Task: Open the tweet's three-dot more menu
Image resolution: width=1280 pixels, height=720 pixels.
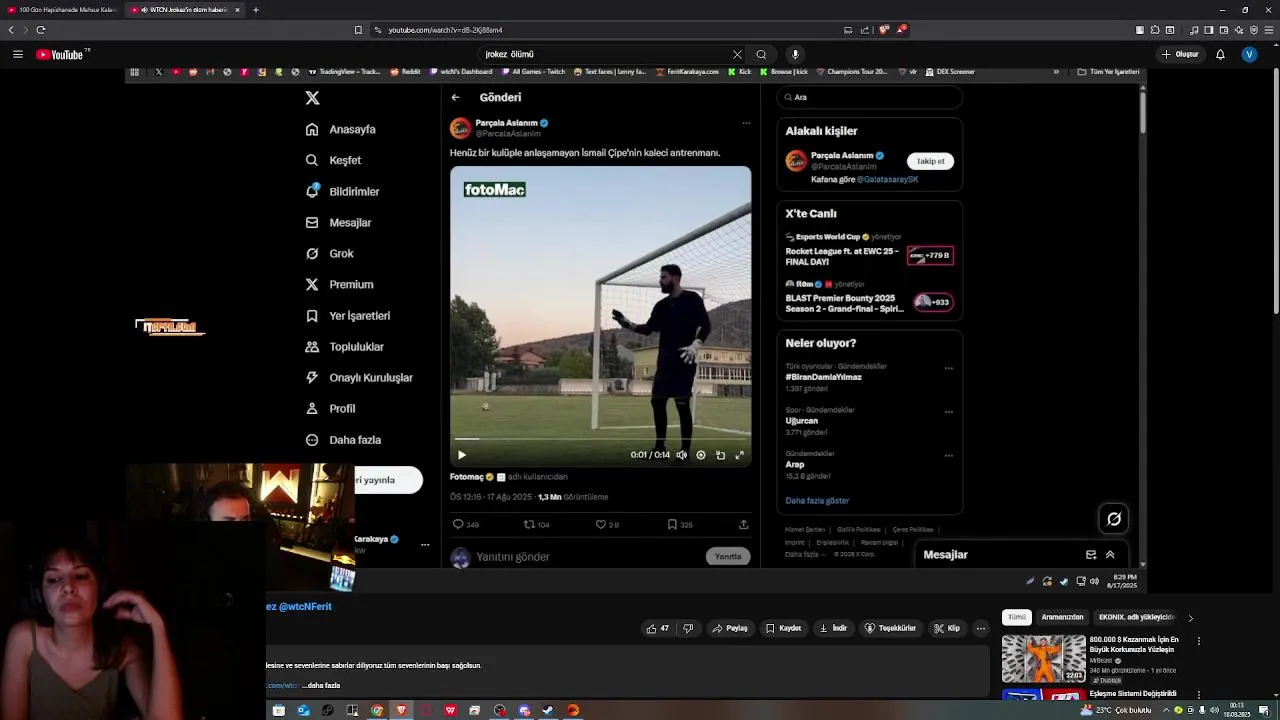Action: click(746, 123)
